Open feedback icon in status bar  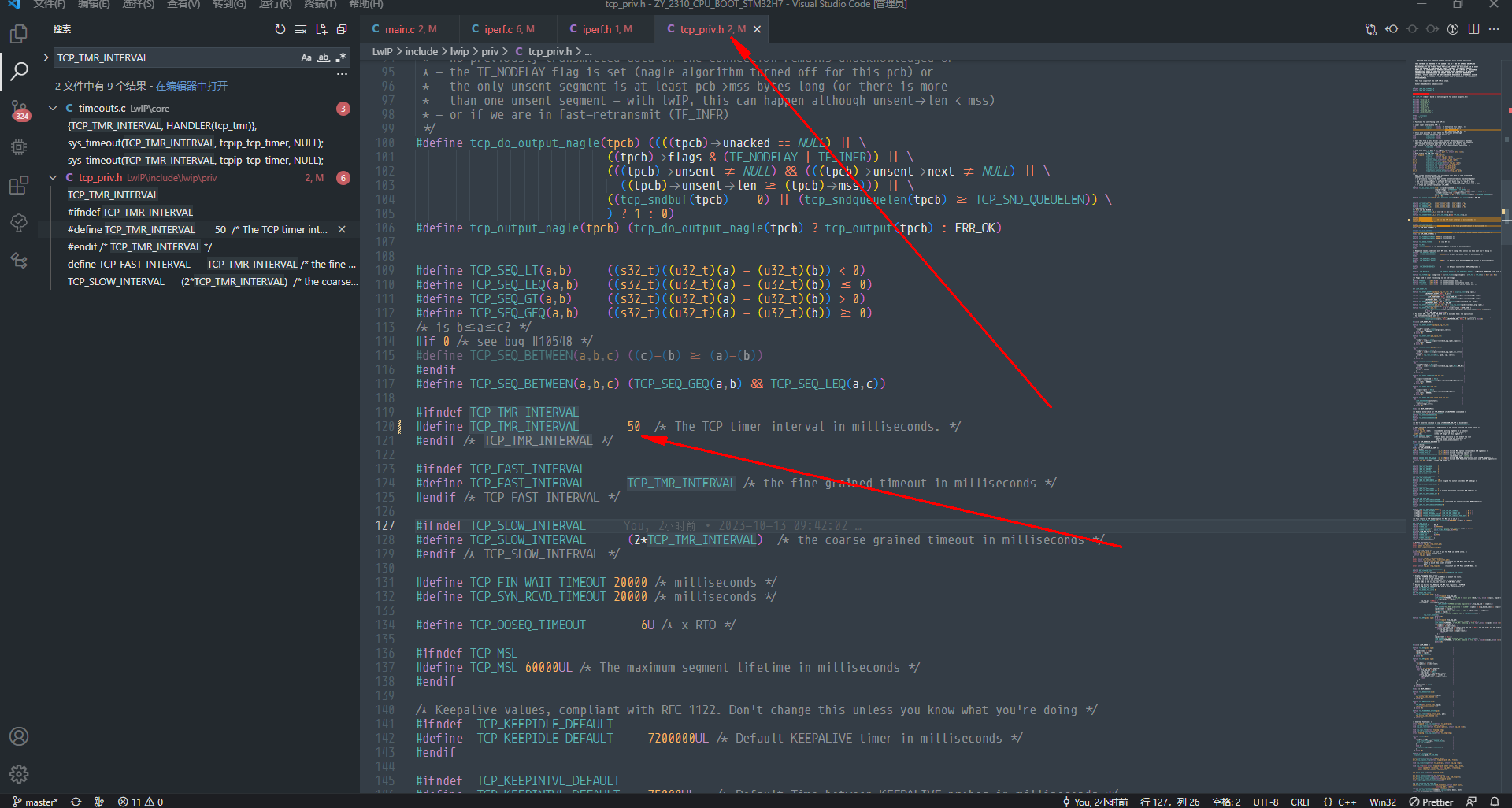[x=1471, y=802]
